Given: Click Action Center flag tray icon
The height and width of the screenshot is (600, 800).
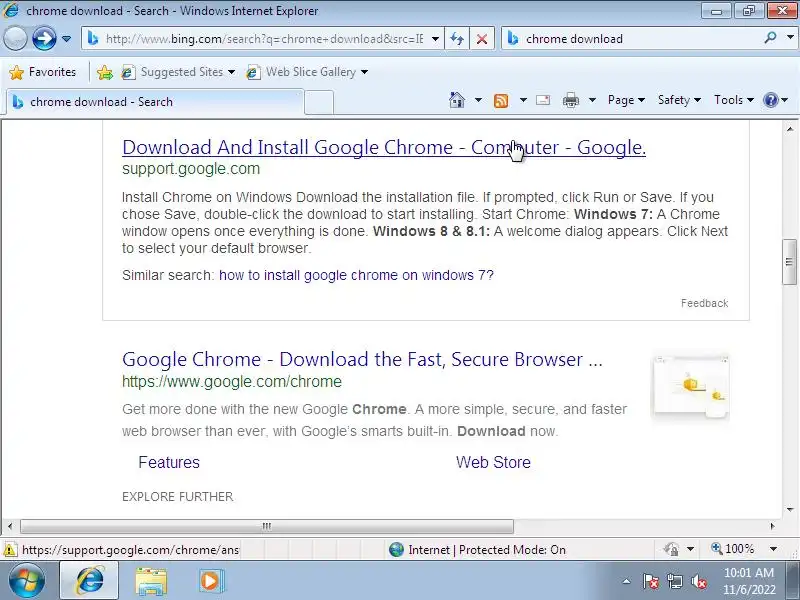Looking at the screenshot, I should (651, 581).
